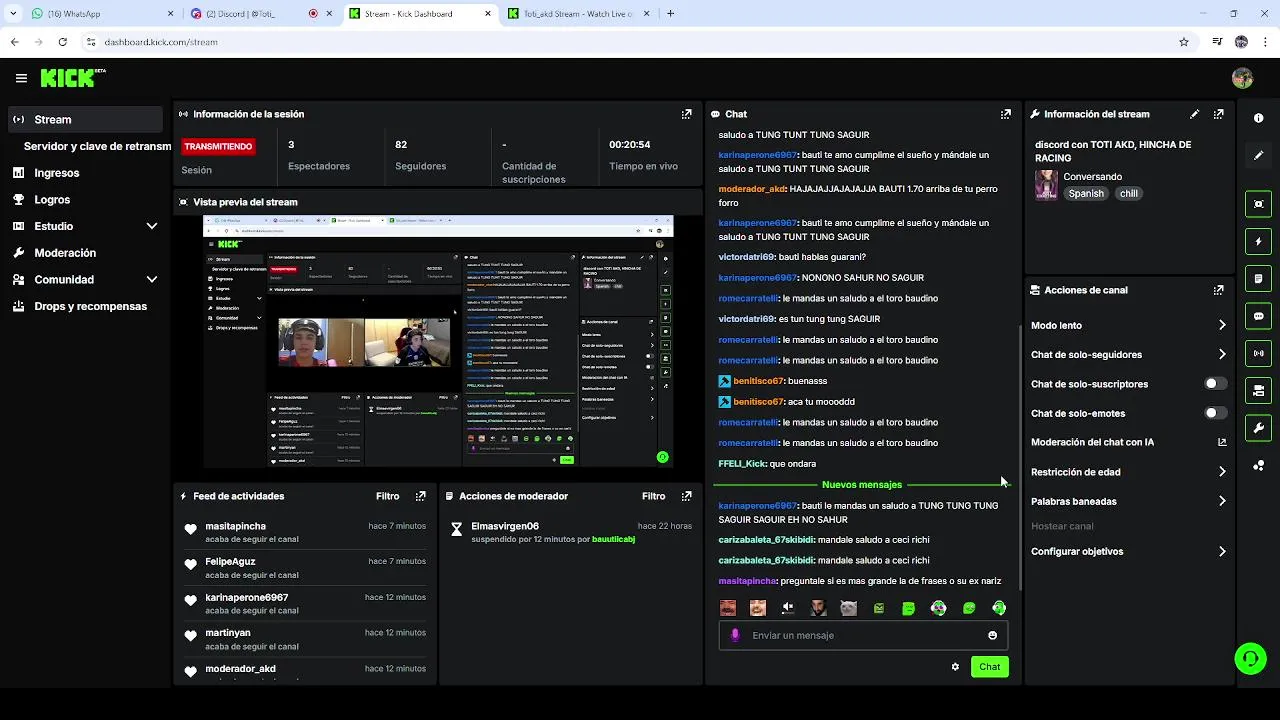Expand Modo lento options

(1222, 325)
